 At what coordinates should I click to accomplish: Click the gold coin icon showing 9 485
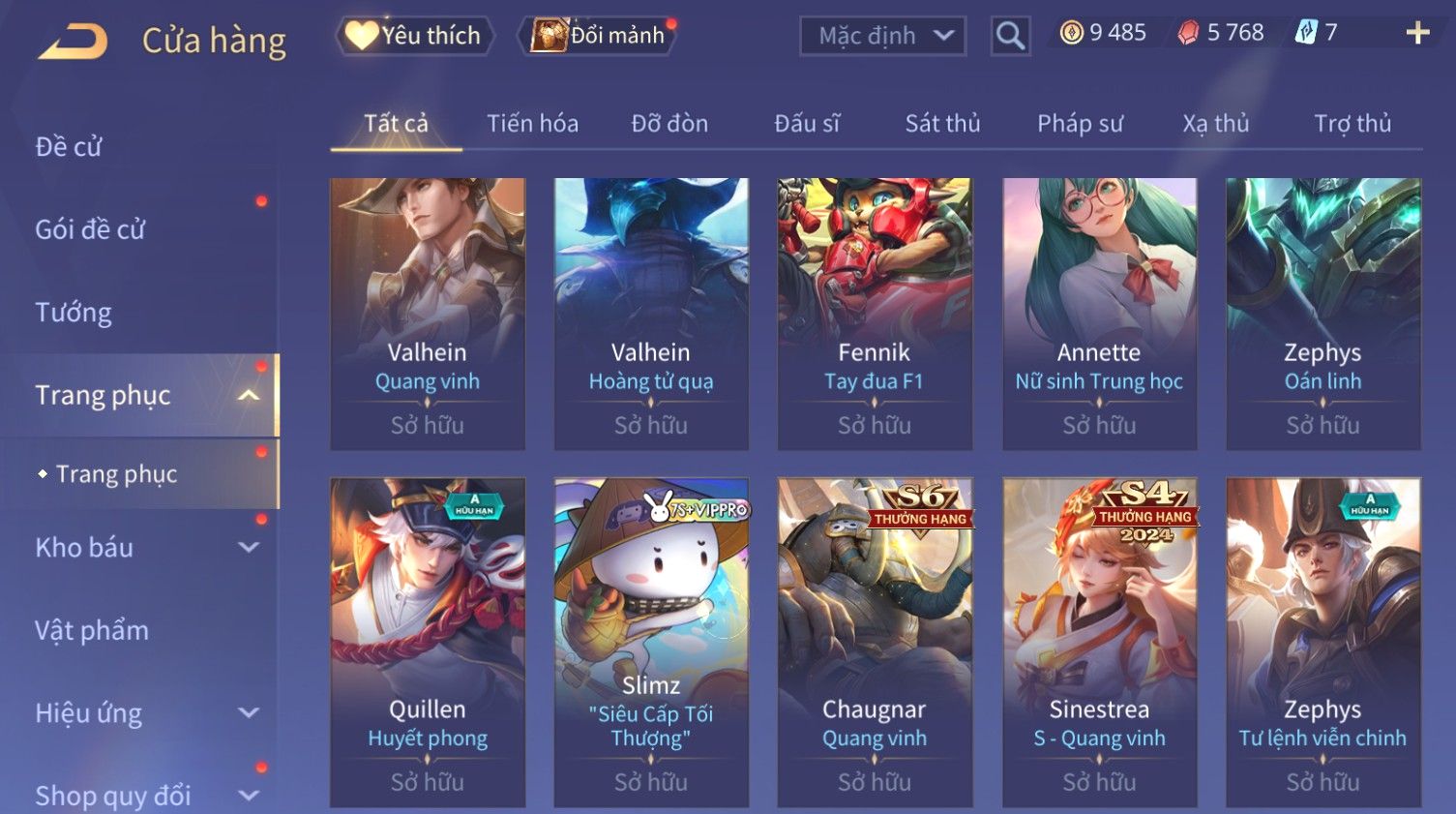click(x=1071, y=33)
